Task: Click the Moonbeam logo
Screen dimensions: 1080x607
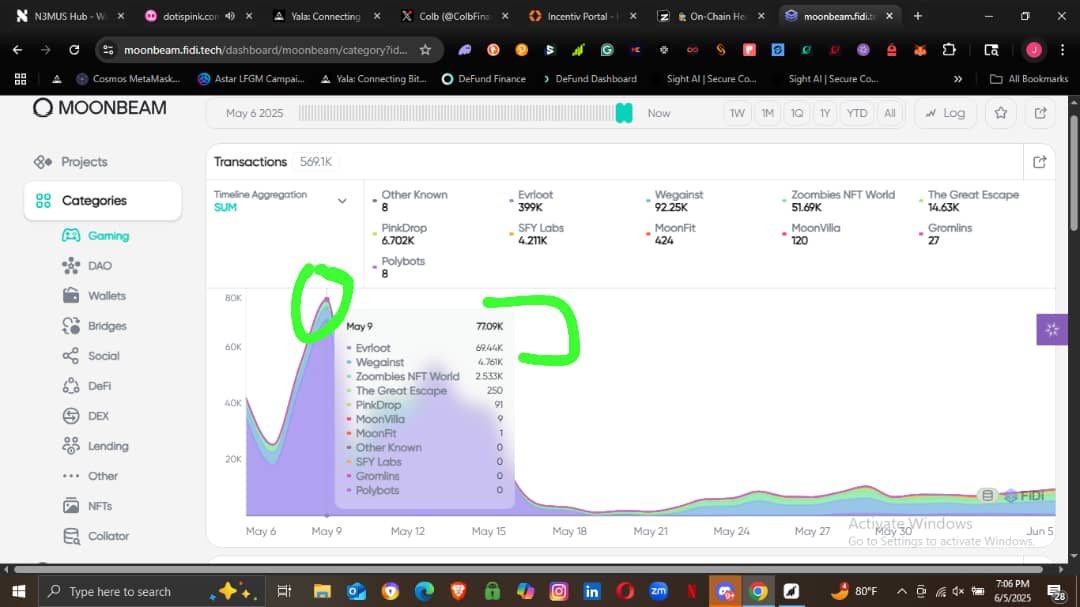Action: pos(100,107)
